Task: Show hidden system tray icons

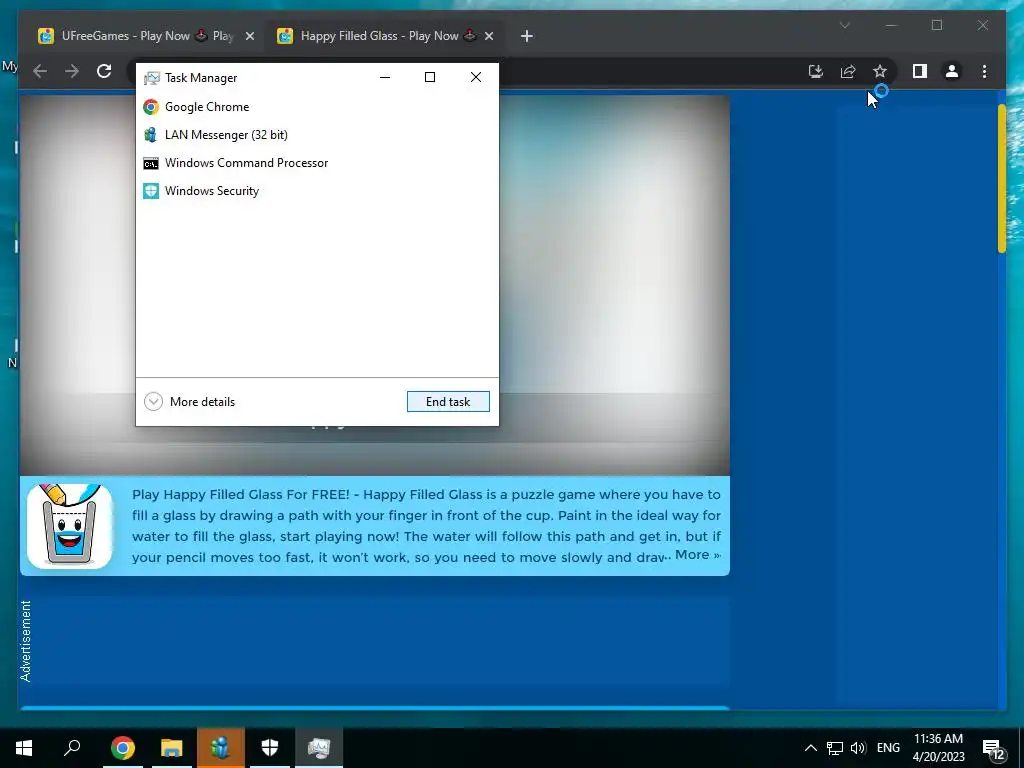Action: [x=810, y=748]
